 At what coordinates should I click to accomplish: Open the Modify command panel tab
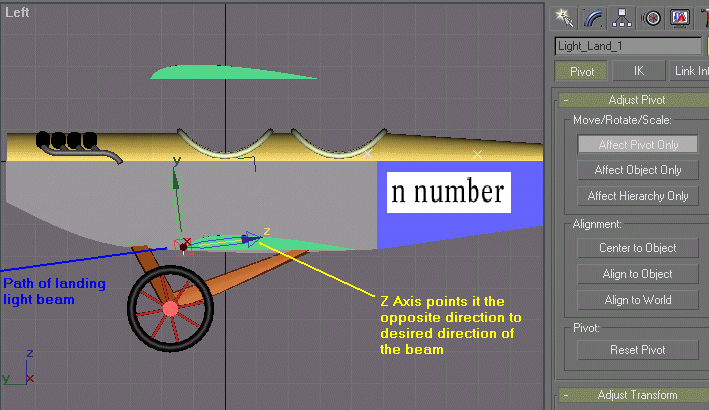click(593, 16)
